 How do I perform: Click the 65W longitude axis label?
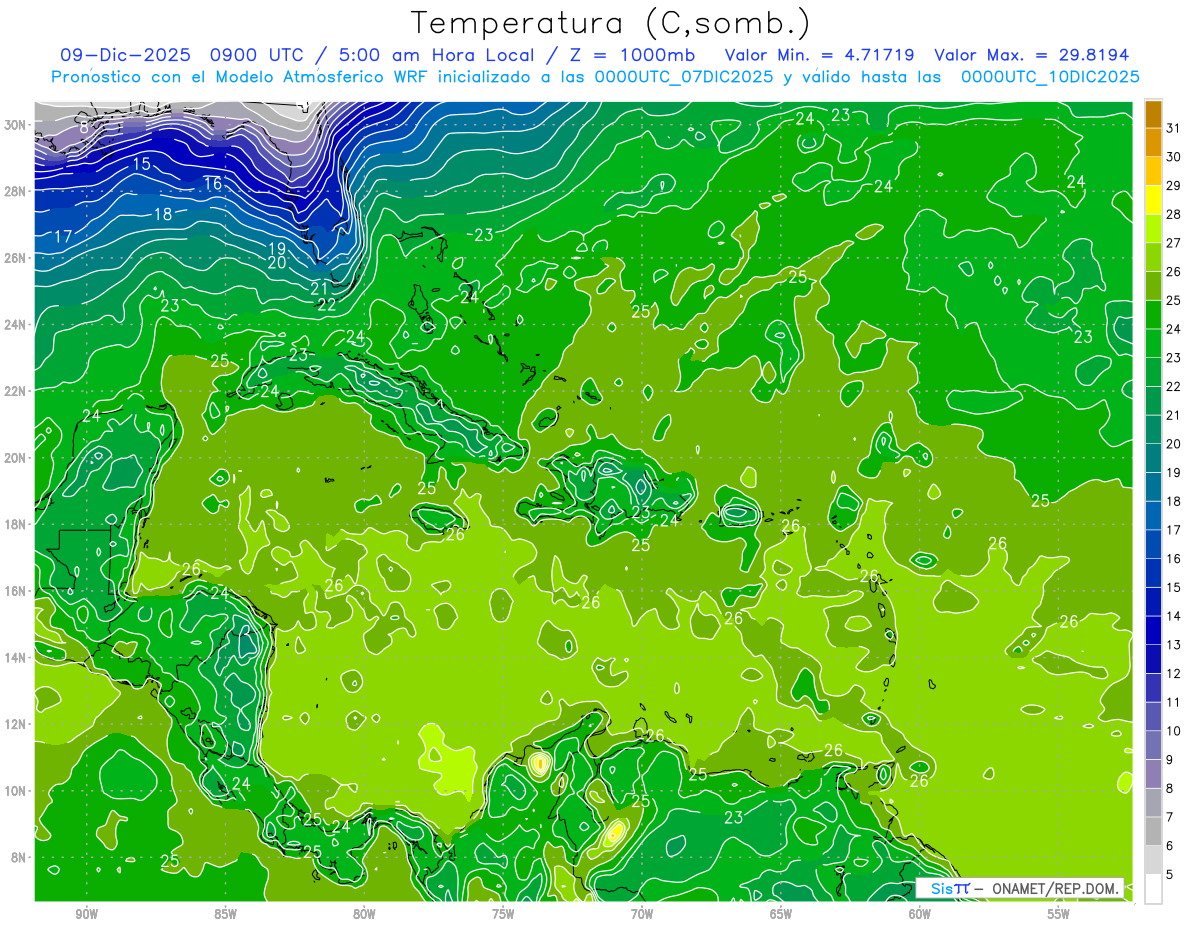[x=781, y=914]
